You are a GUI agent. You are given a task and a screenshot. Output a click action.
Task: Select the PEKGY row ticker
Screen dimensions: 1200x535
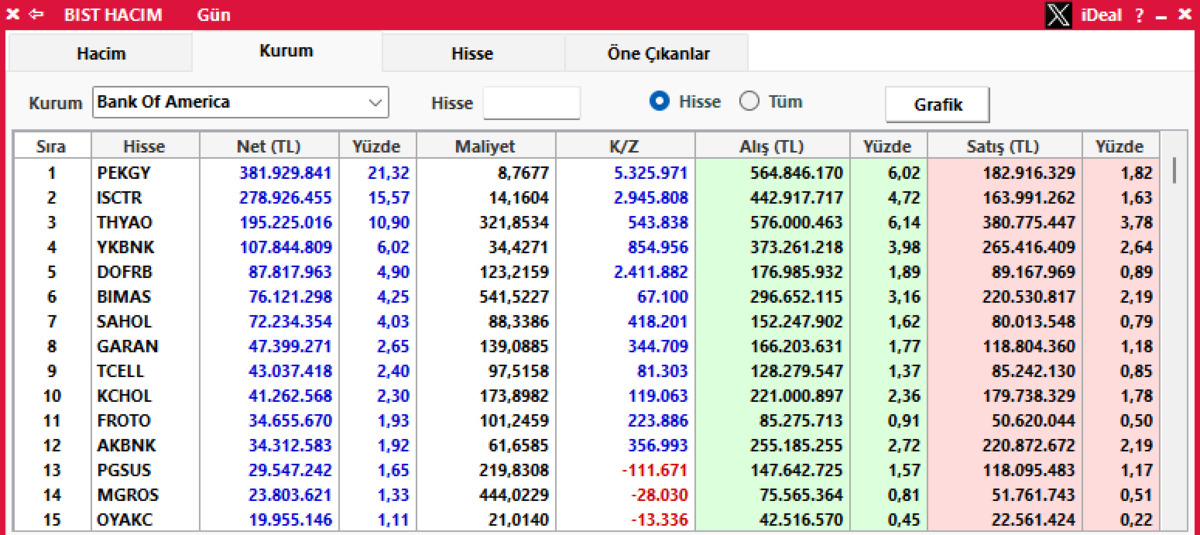click(124, 173)
